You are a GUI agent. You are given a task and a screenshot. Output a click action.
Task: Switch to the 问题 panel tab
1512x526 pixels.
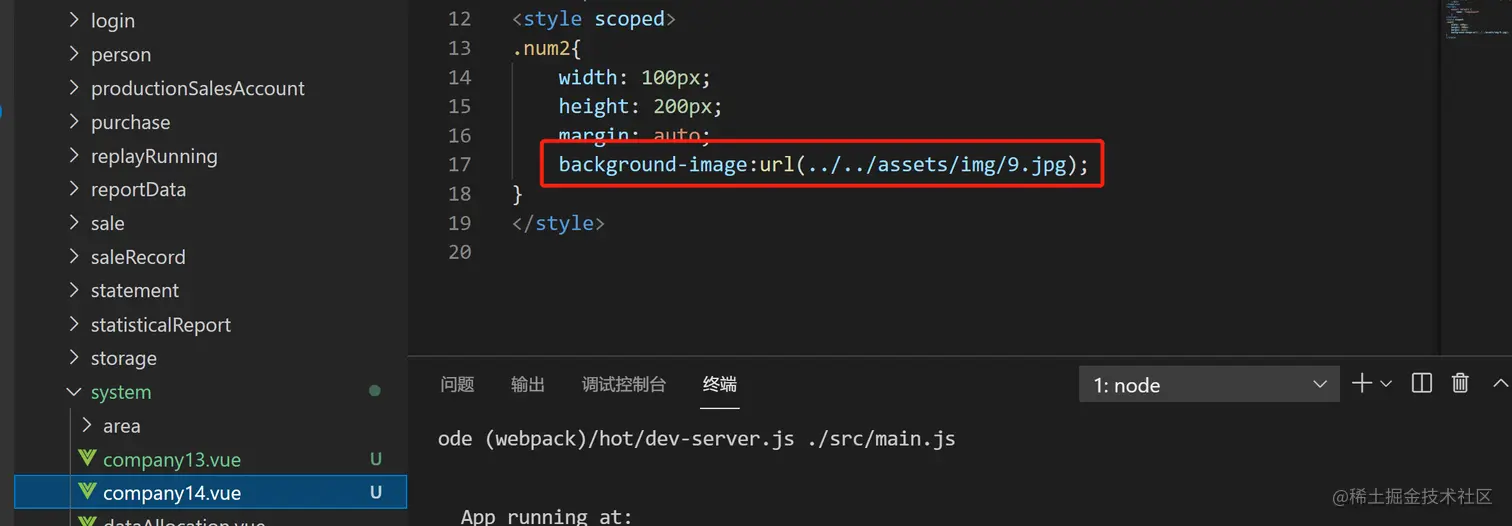click(457, 384)
